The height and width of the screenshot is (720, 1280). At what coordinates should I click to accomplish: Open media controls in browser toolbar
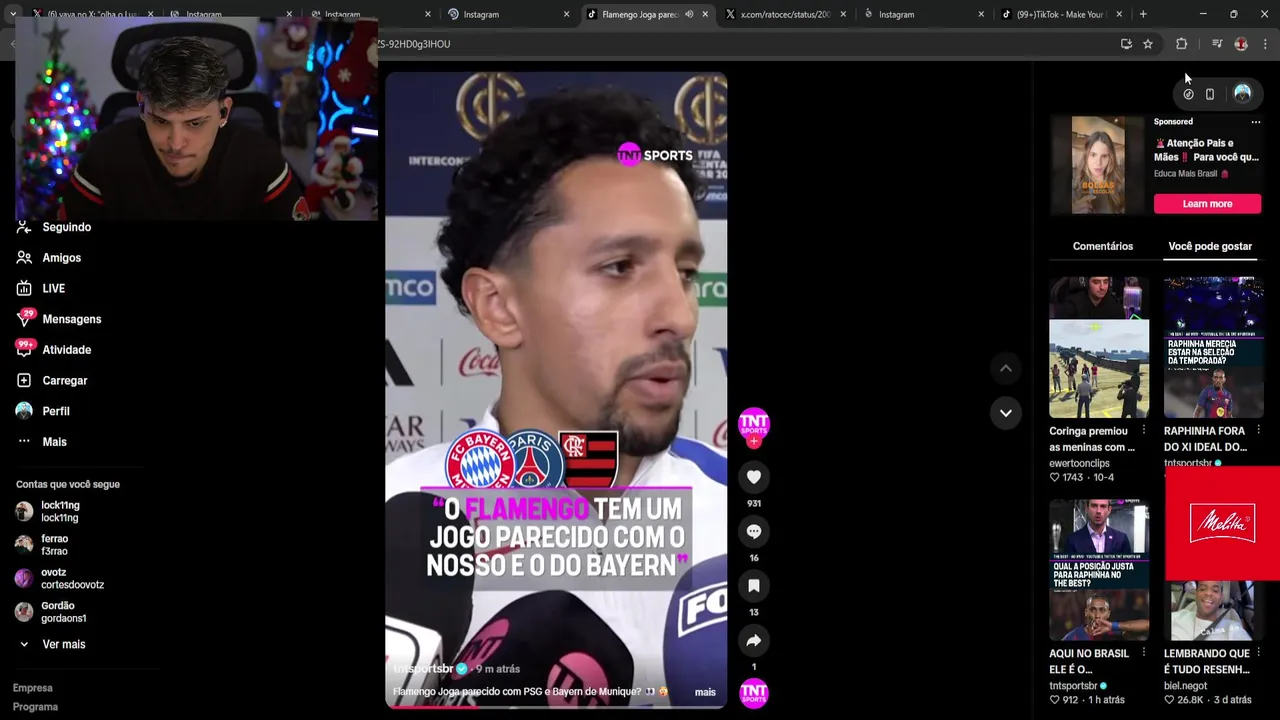(1217, 44)
